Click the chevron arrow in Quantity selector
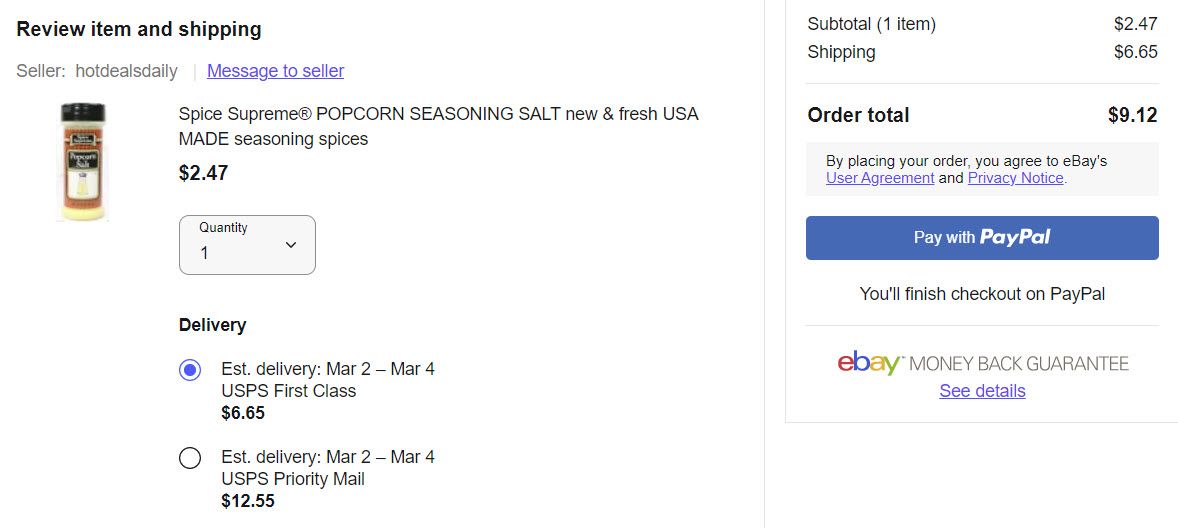 click(291, 245)
